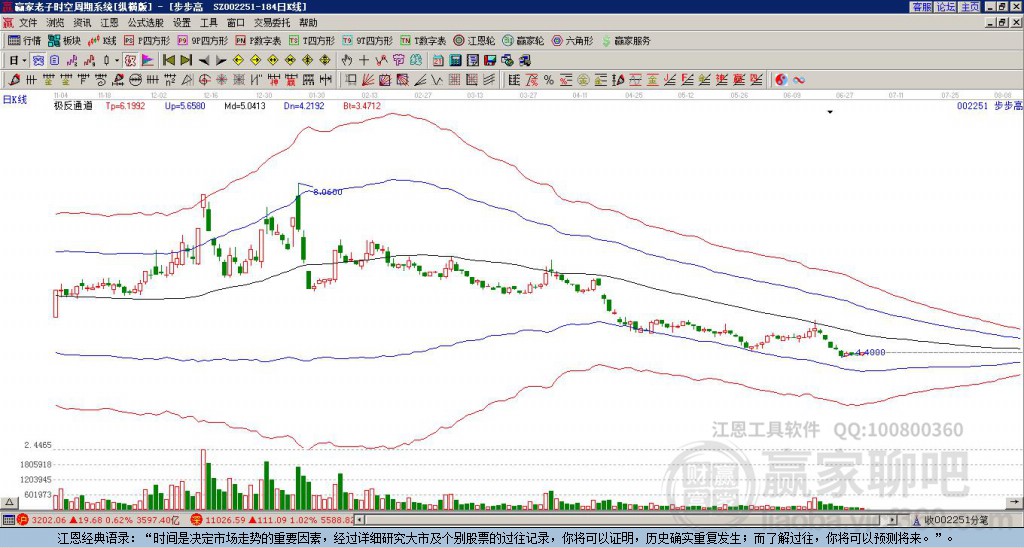Click the status bar grid icon

pos(8,520)
